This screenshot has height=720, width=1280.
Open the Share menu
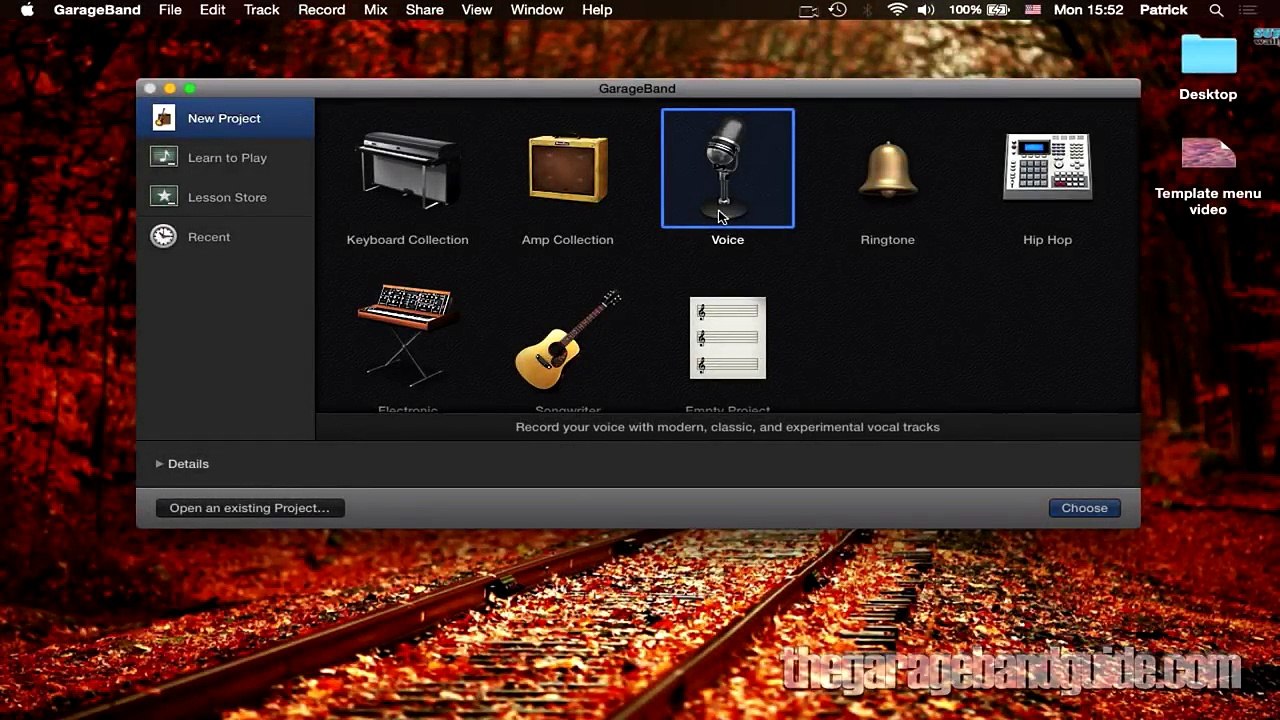coord(424,10)
